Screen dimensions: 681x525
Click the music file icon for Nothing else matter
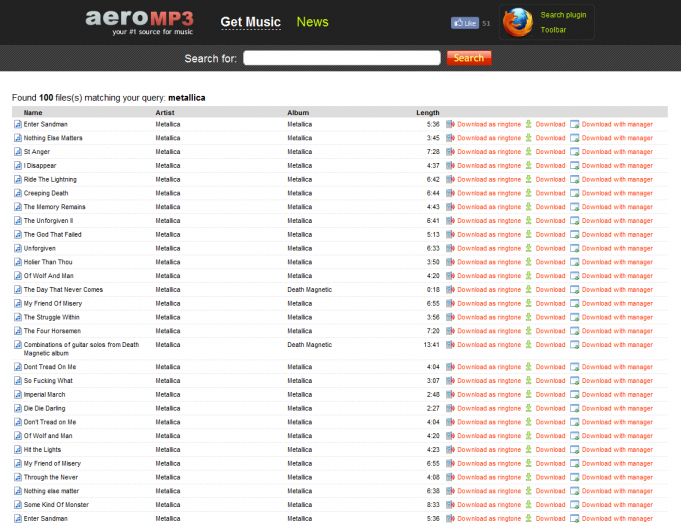click(x=18, y=491)
